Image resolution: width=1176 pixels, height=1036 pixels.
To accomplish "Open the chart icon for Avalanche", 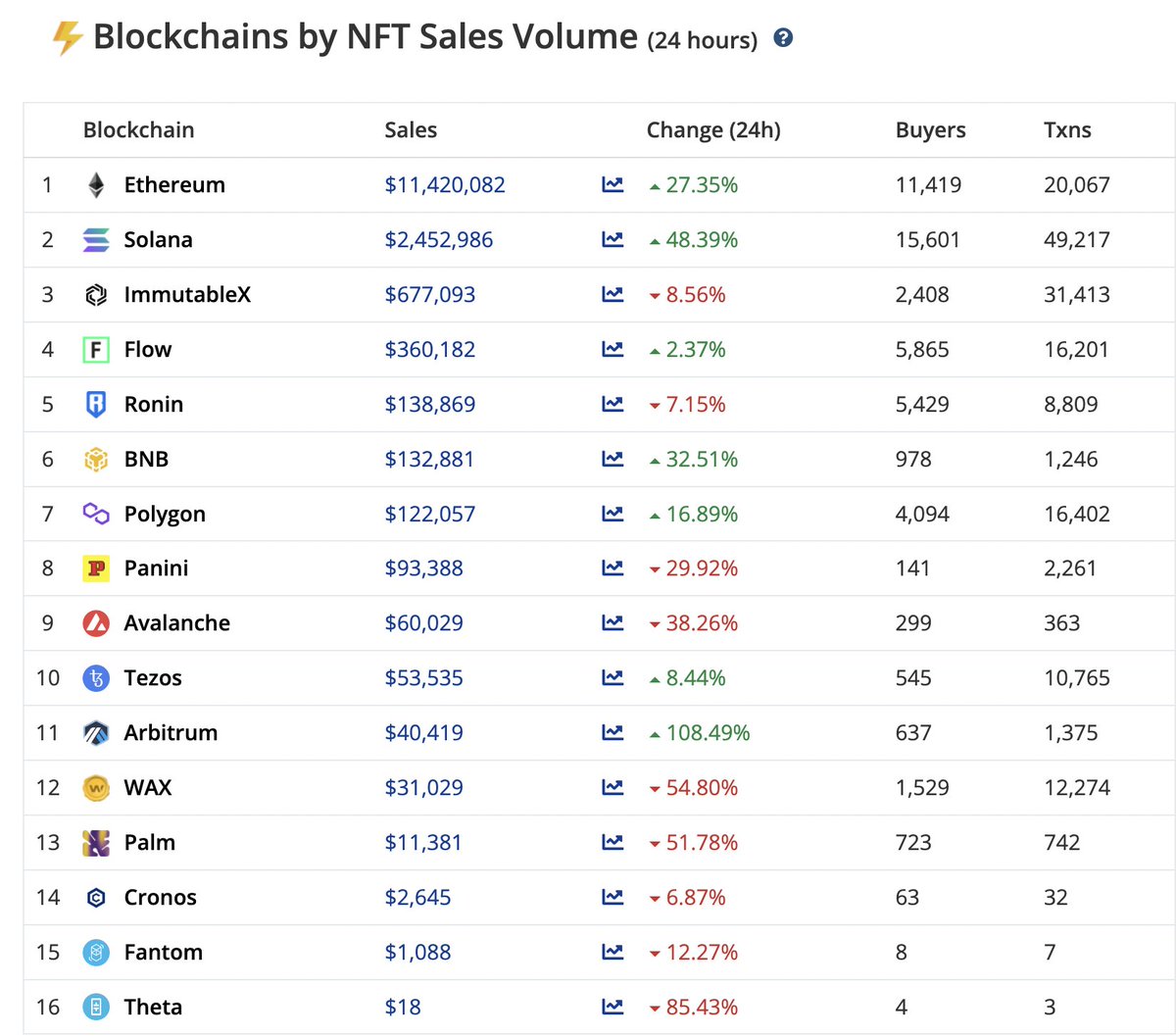I will (612, 622).
